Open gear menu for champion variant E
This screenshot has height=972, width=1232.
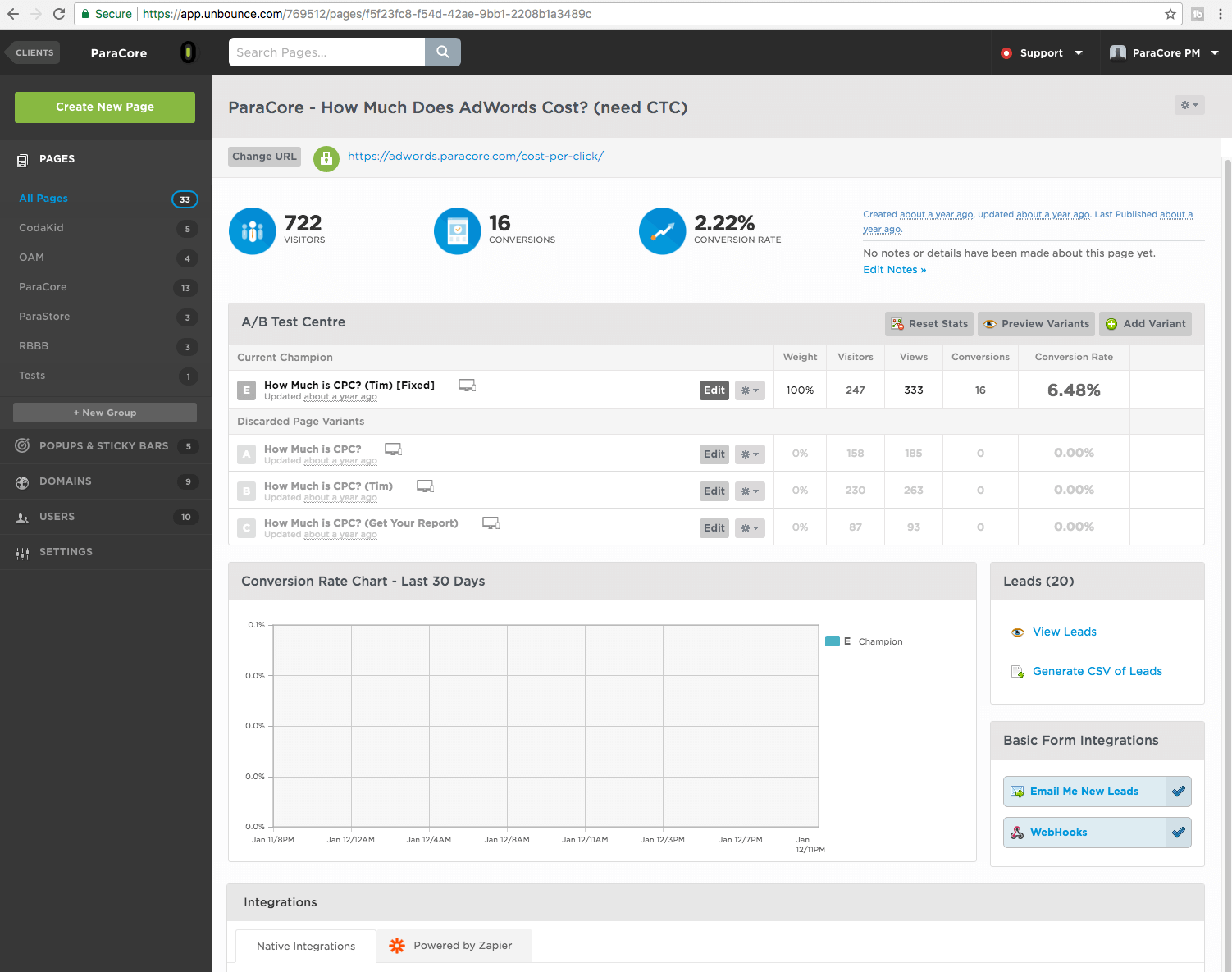(750, 390)
